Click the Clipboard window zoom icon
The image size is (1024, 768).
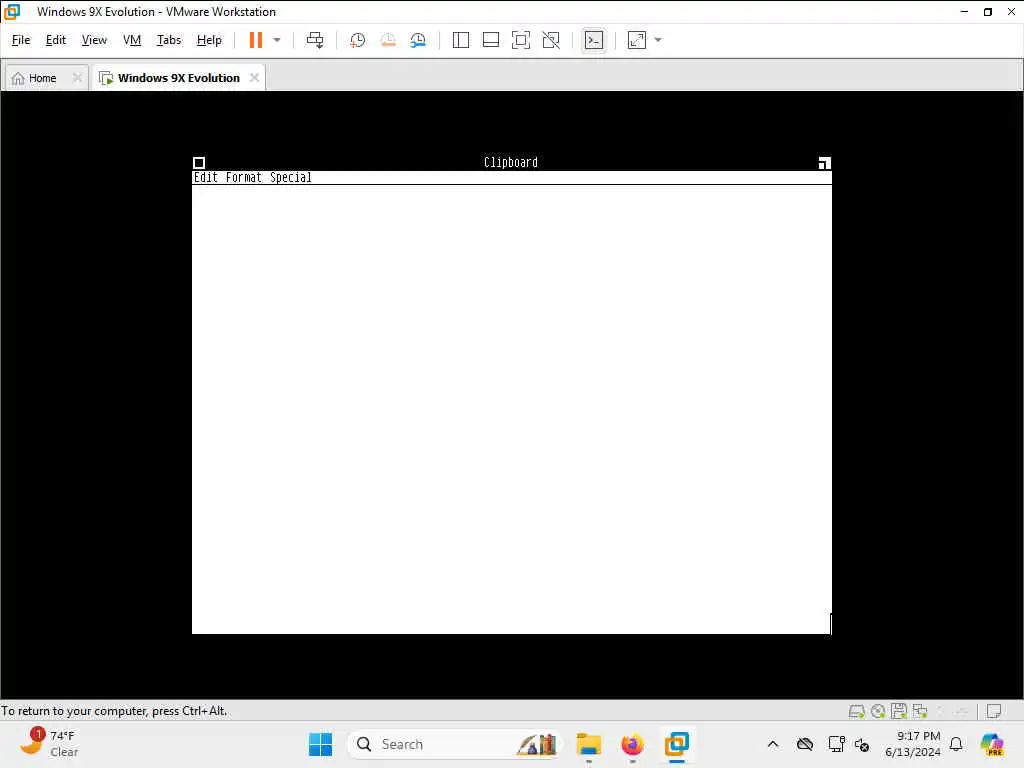coord(825,163)
